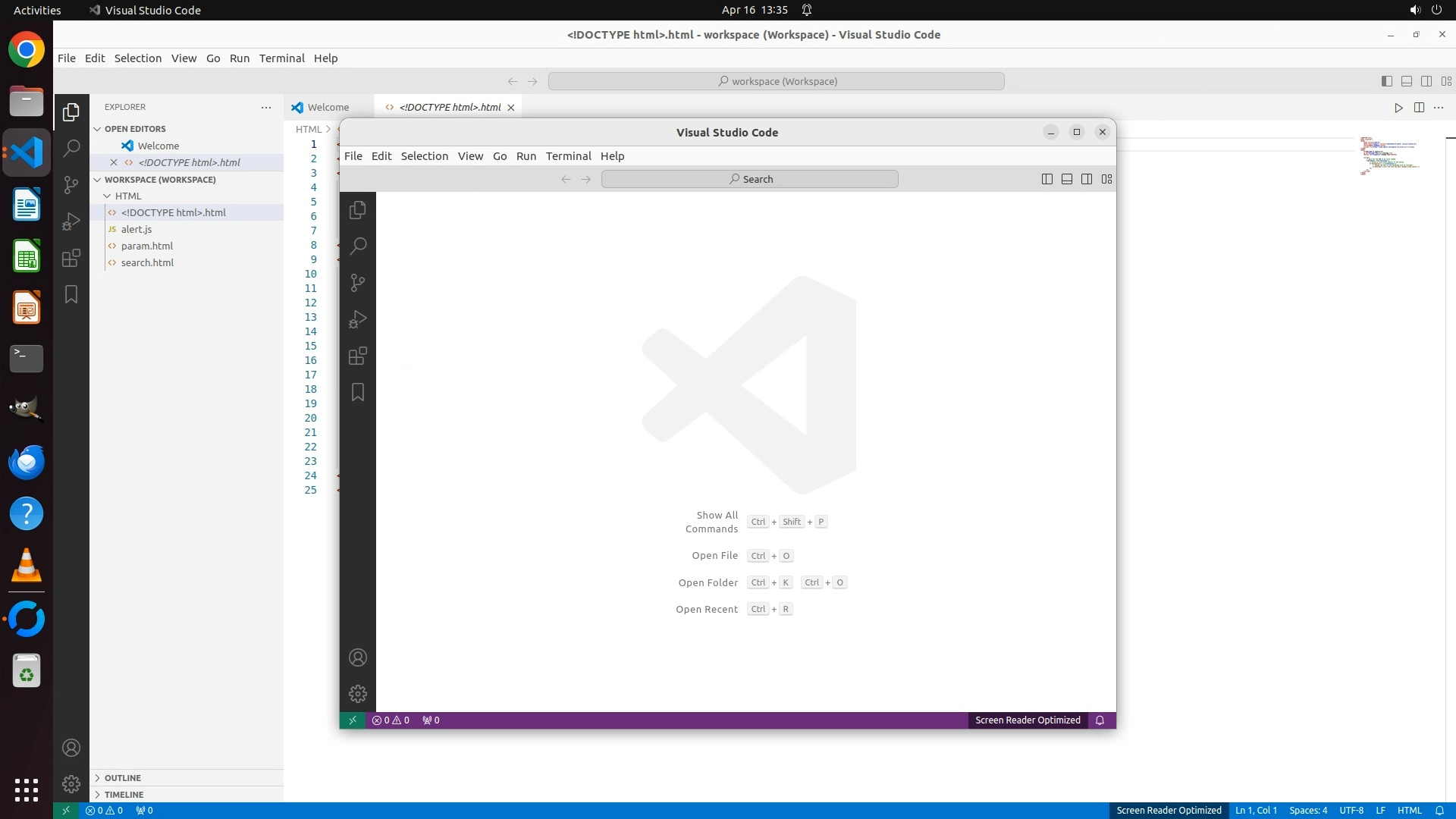The height and width of the screenshot is (819, 1456).
Task: Open notifications bell in purple status bar
Action: [x=1100, y=720]
